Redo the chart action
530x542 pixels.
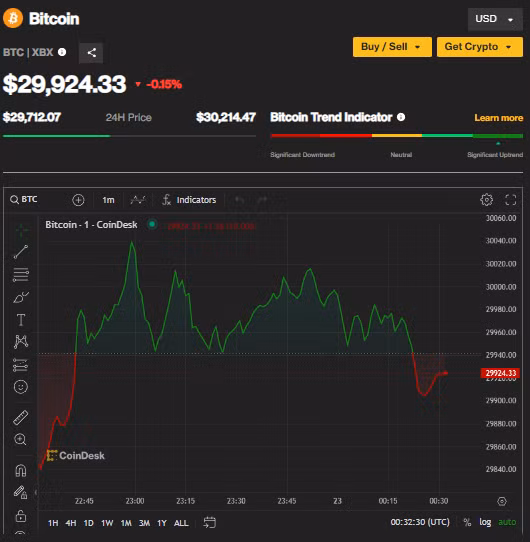262,200
